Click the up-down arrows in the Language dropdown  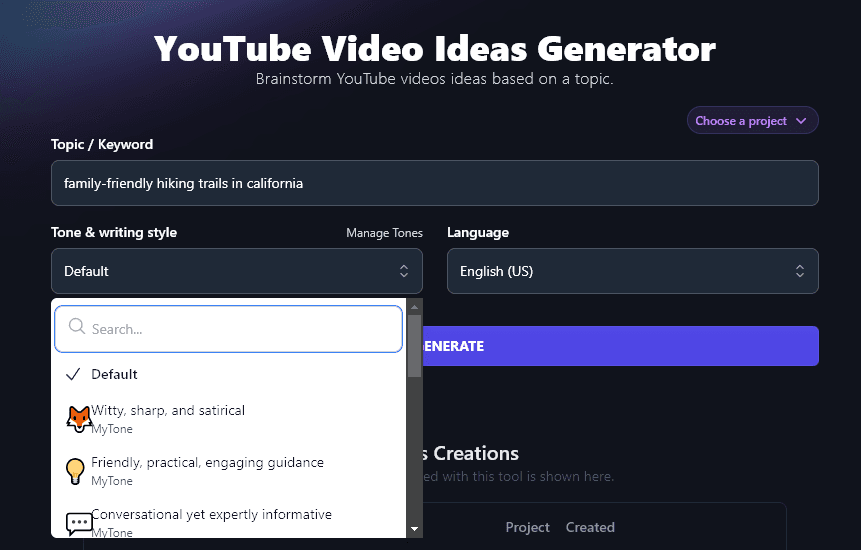[800, 271]
